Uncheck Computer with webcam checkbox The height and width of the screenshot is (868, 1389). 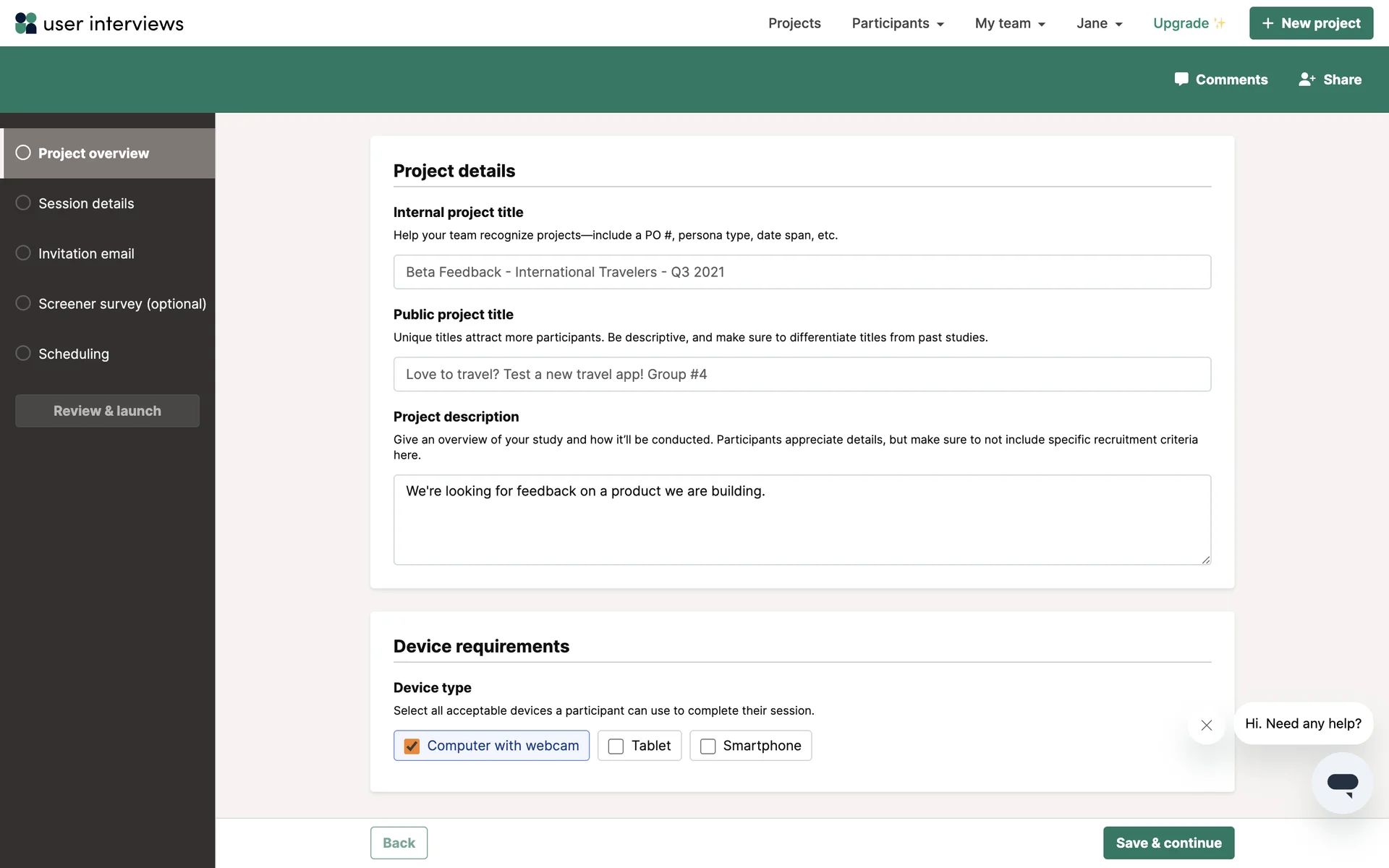point(412,746)
